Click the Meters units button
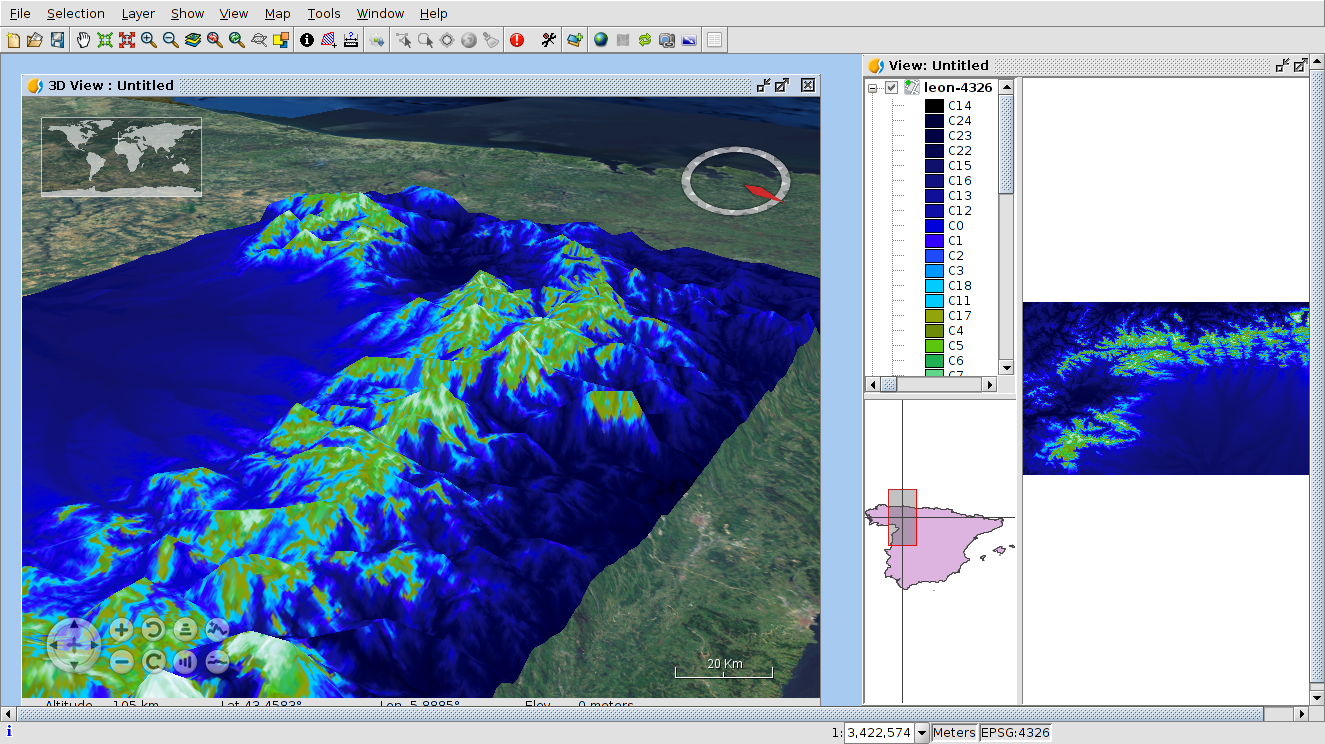Image resolution: width=1325 pixels, height=744 pixels. [x=953, y=733]
